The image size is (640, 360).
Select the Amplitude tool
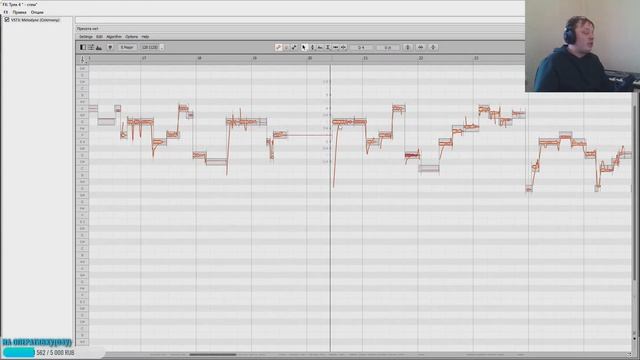(328, 47)
